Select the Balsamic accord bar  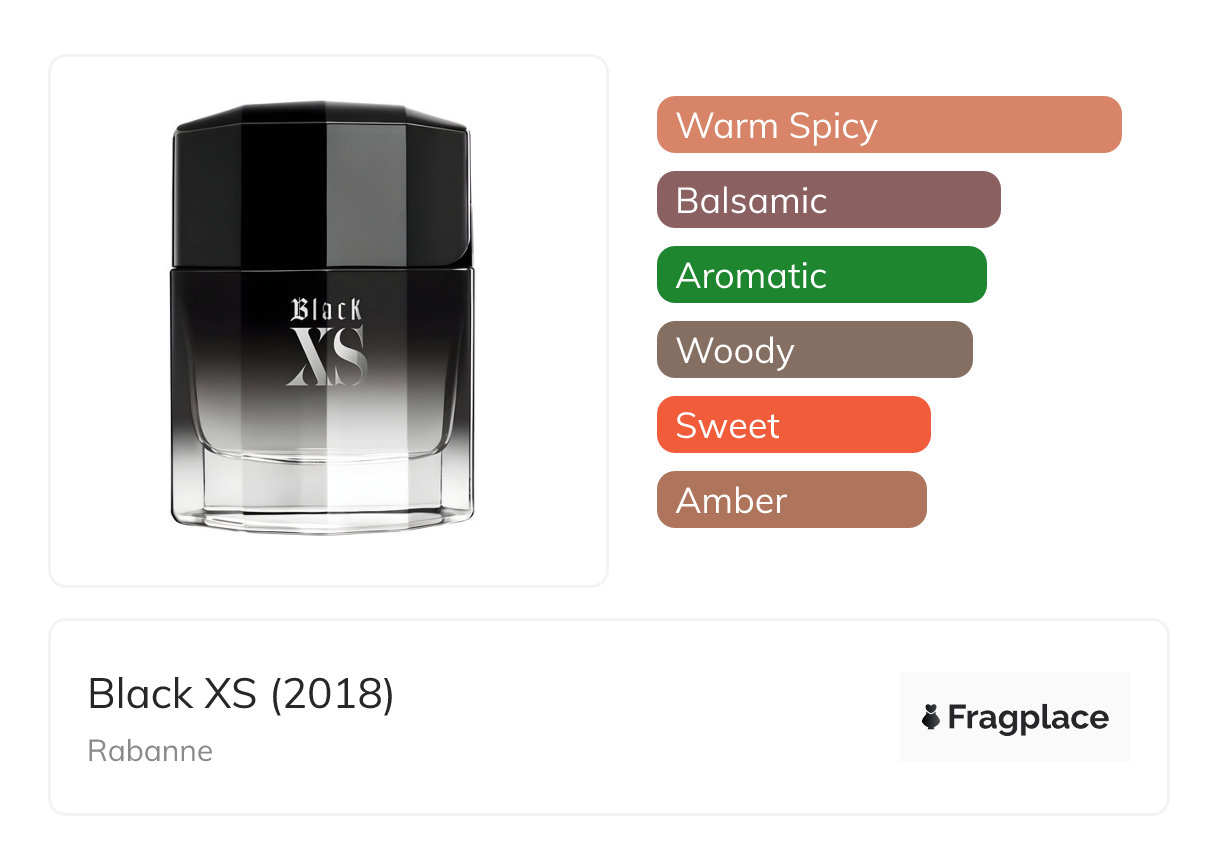[829, 200]
